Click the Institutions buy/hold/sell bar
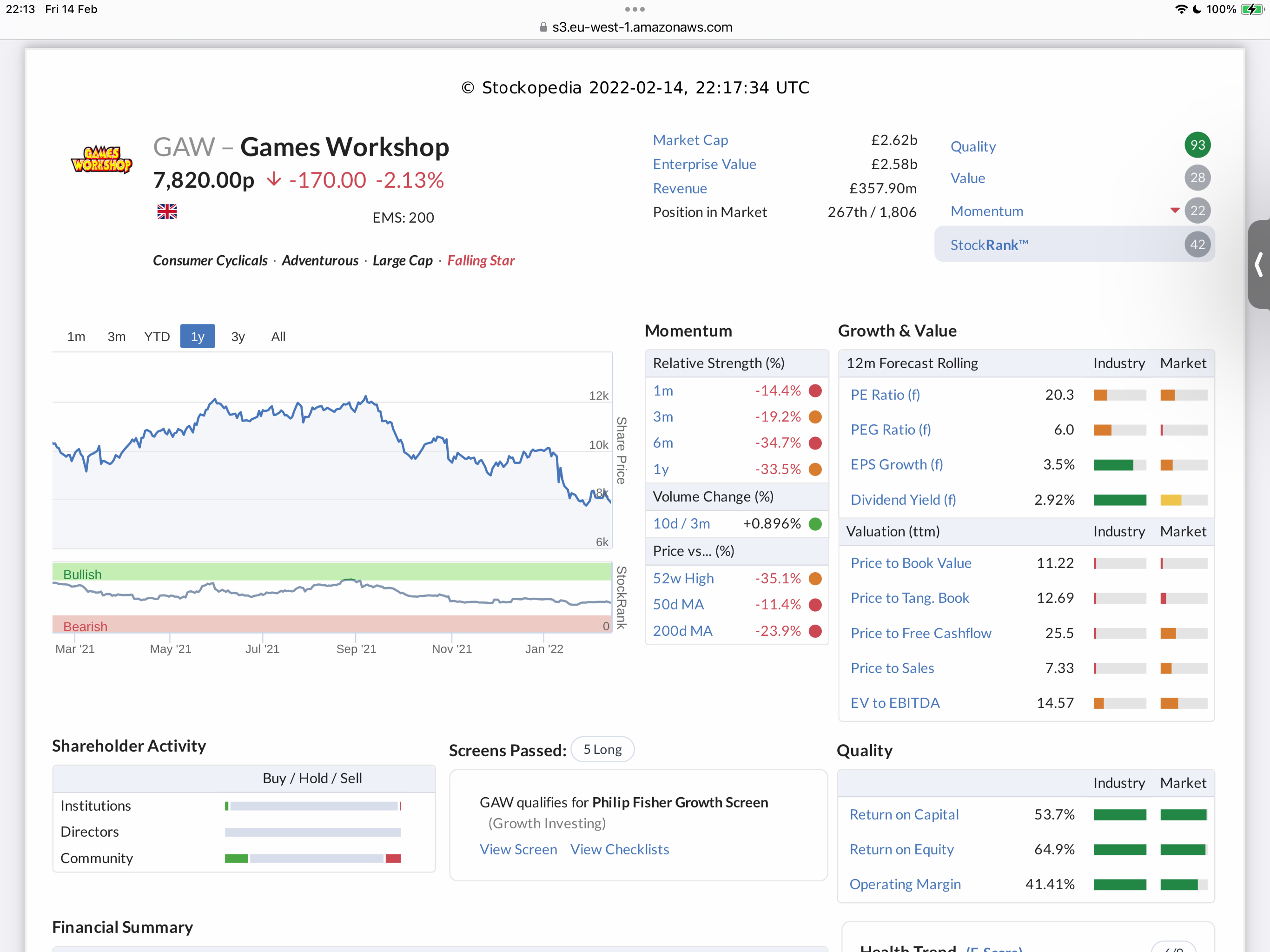The image size is (1270, 952). click(313, 806)
